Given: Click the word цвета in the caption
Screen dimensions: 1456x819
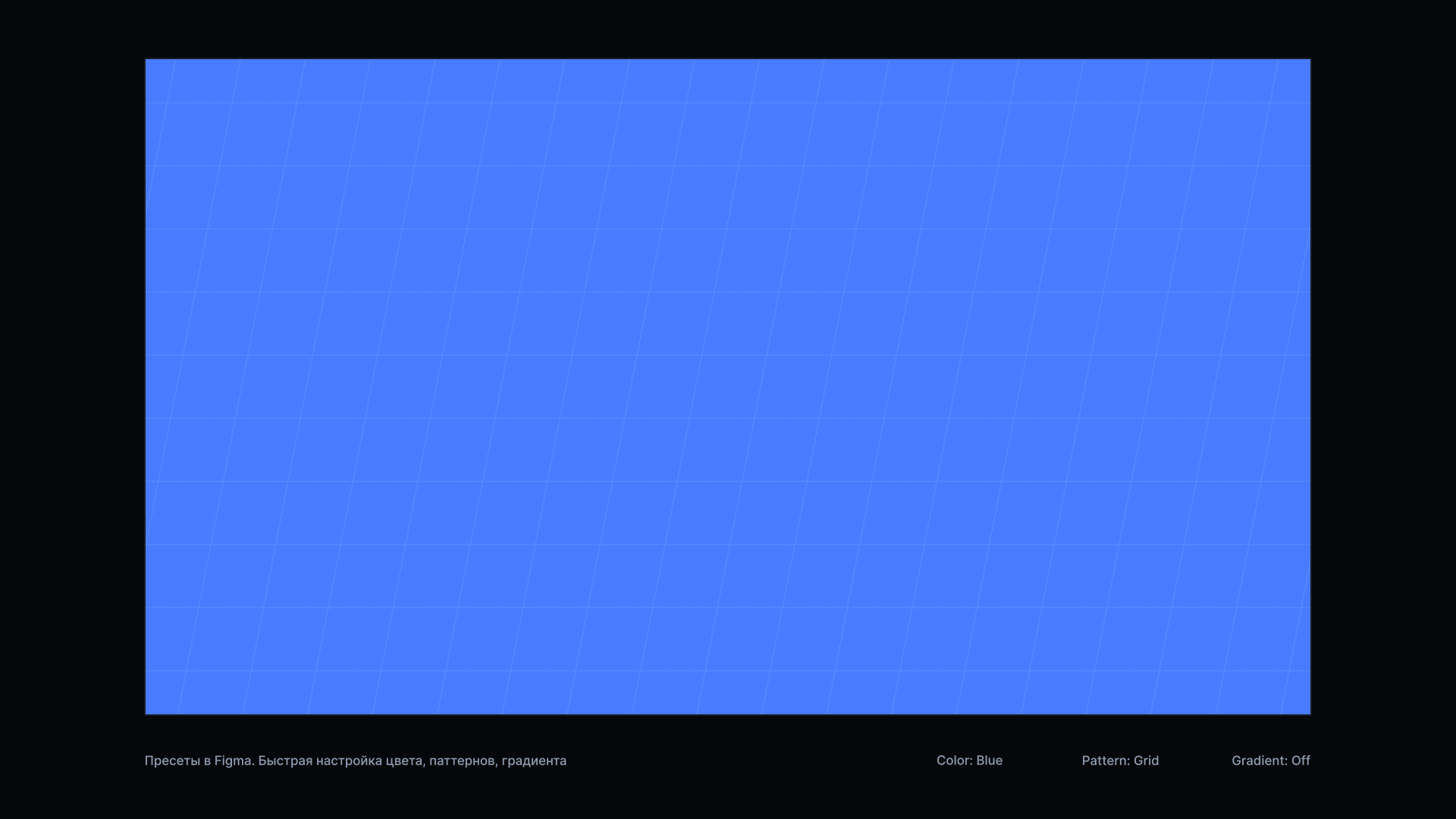Looking at the screenshot, I should pyautogui.click(x=404, y=761).
